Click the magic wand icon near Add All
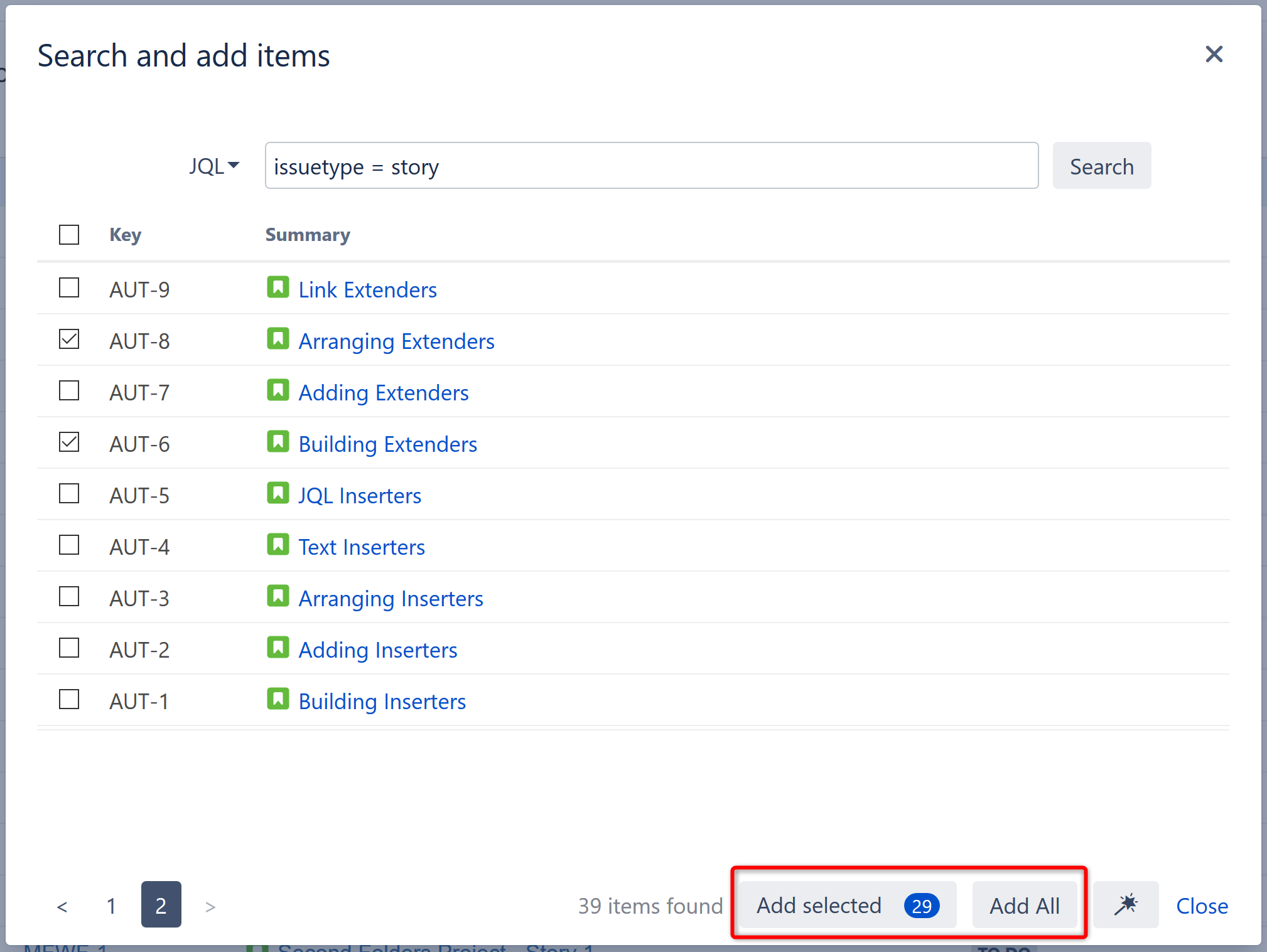The width and height of the screenshot is (1267, 952). click(x=1126, y=905)
